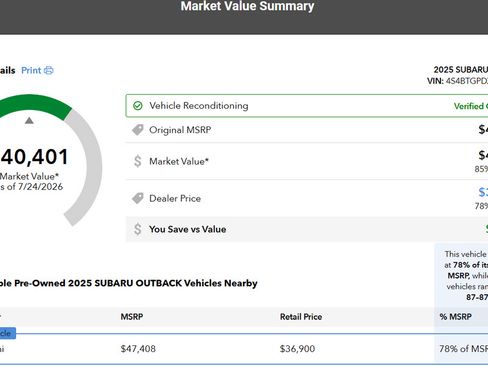Click the dollar icon beside You Save vs Value
The image size is (488, 366).
coord(137,229)
